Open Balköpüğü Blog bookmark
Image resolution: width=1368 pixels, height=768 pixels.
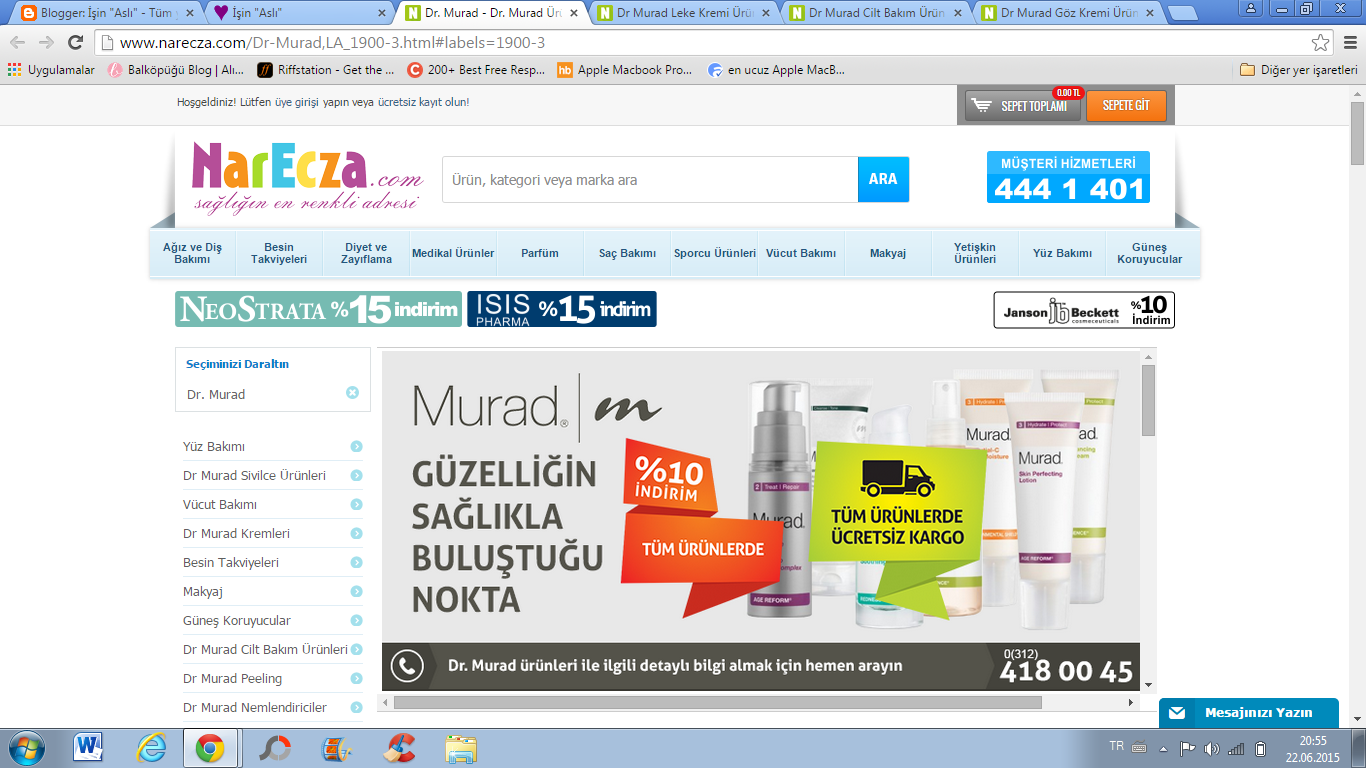[x=175, y=70]
